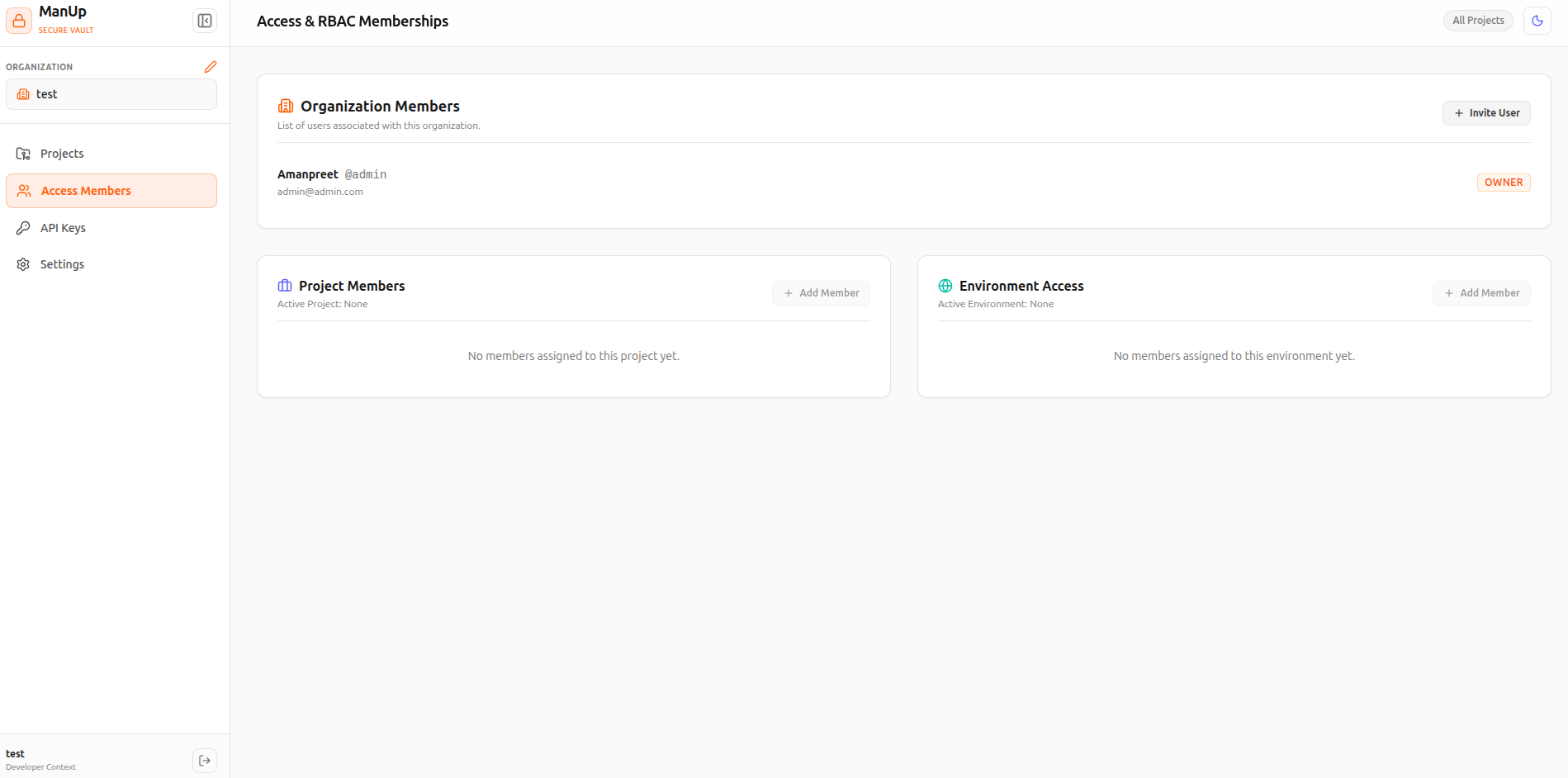Log out using the exit icon
This screenshot has height=778, width=1568.
click(205, 761)
